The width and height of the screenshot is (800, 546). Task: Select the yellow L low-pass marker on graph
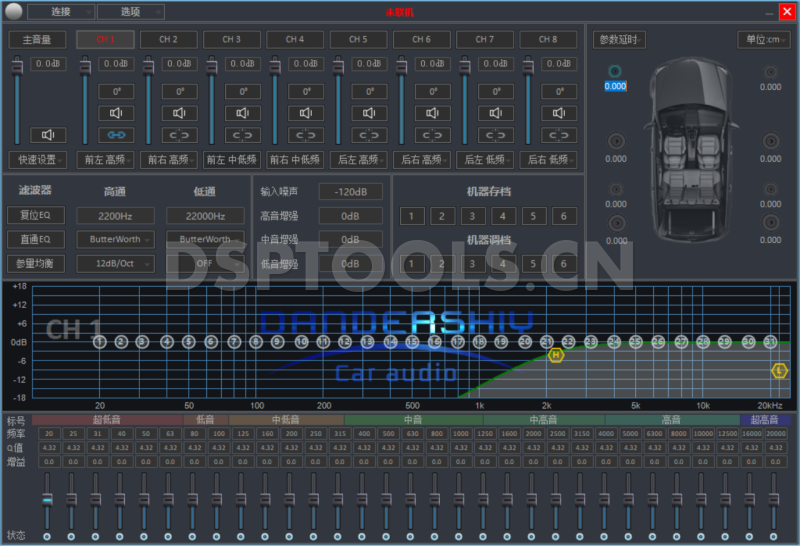point(780,370)
